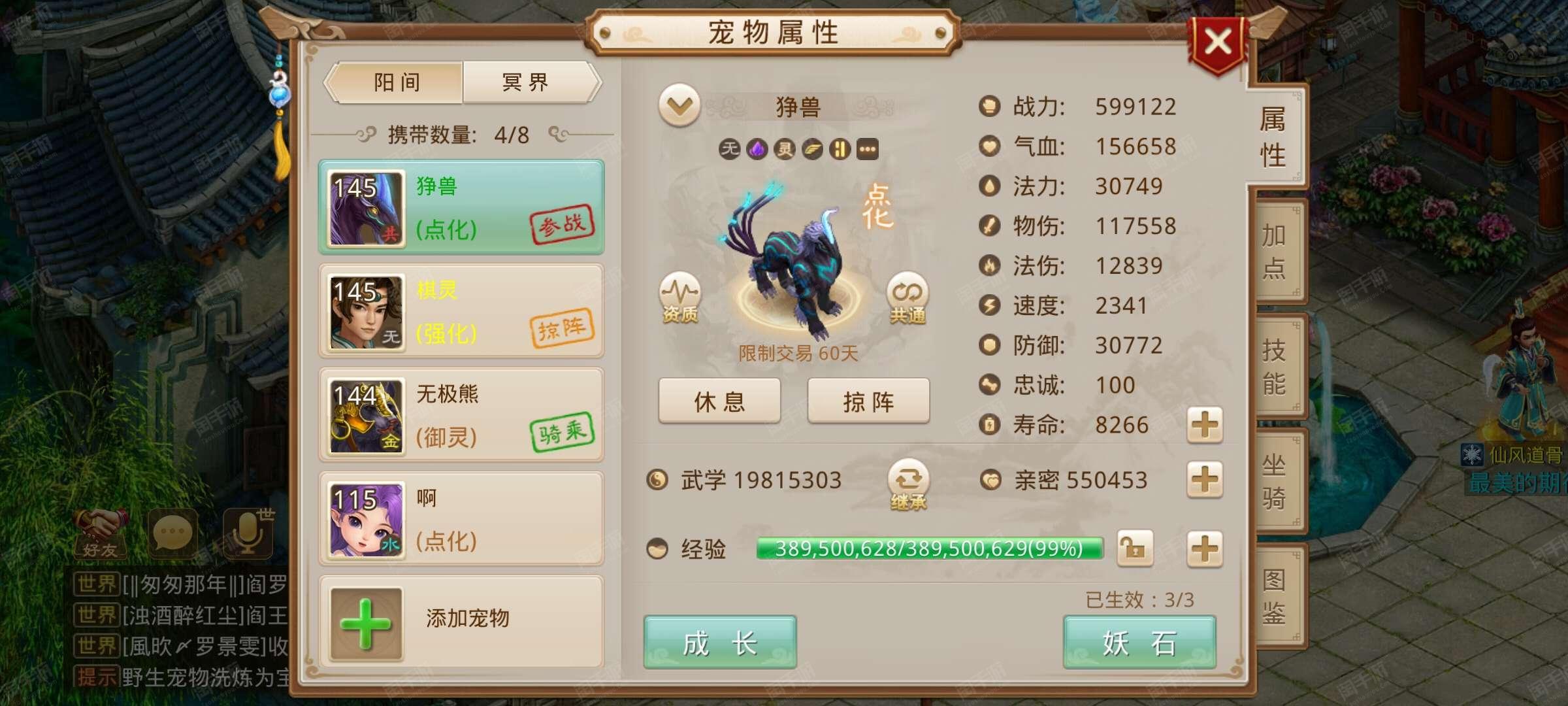Viewport: 1568px width, 706px height.
Task: Add lifespan with 寿命 plus button
Action: (x=1205, y=425)
